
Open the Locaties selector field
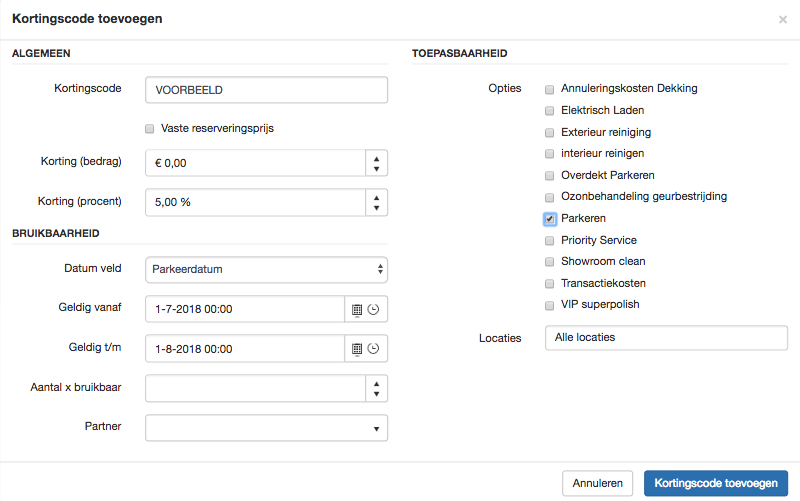(666, 338)
